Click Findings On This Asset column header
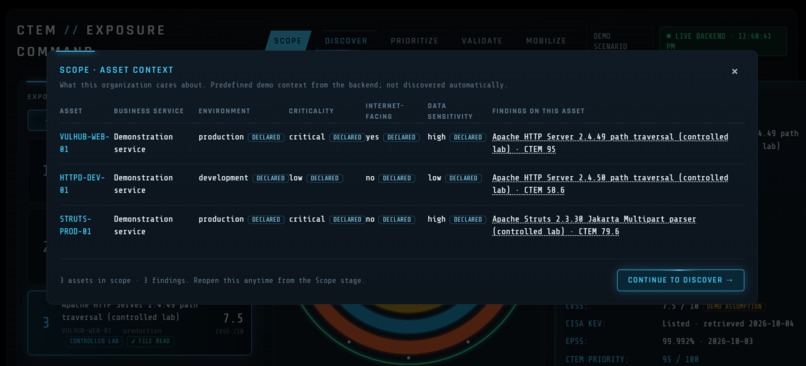 click(x=538, y=111)
